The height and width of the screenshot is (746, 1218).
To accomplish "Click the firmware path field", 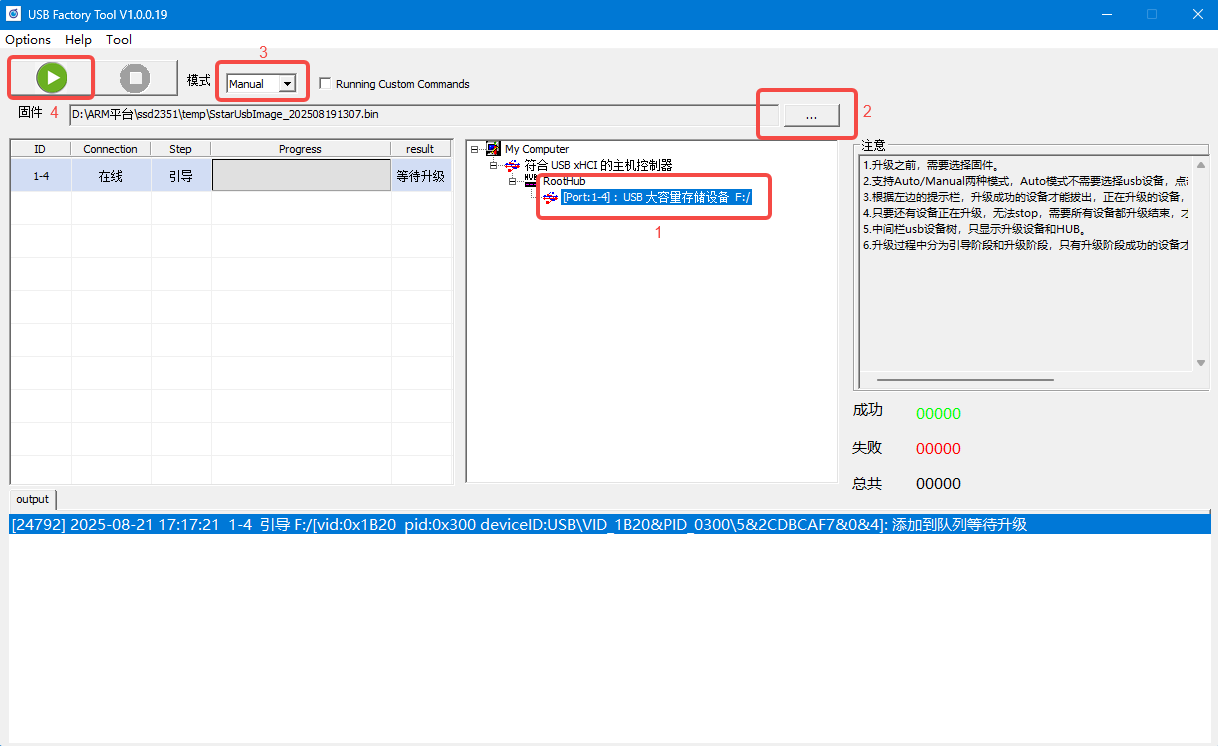I will click(x=424, y=114).
